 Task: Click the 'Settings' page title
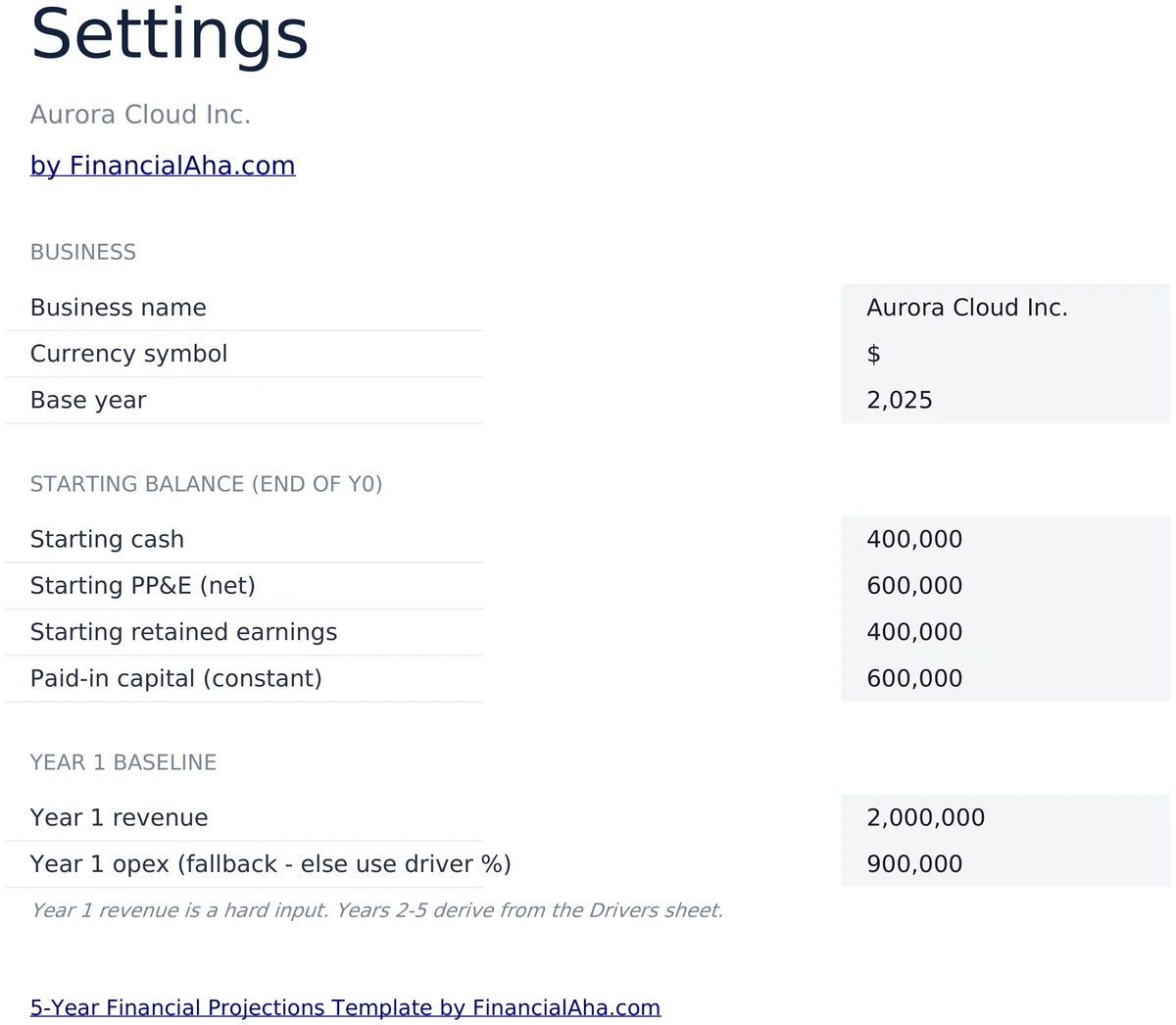click(x=170, y=35)
